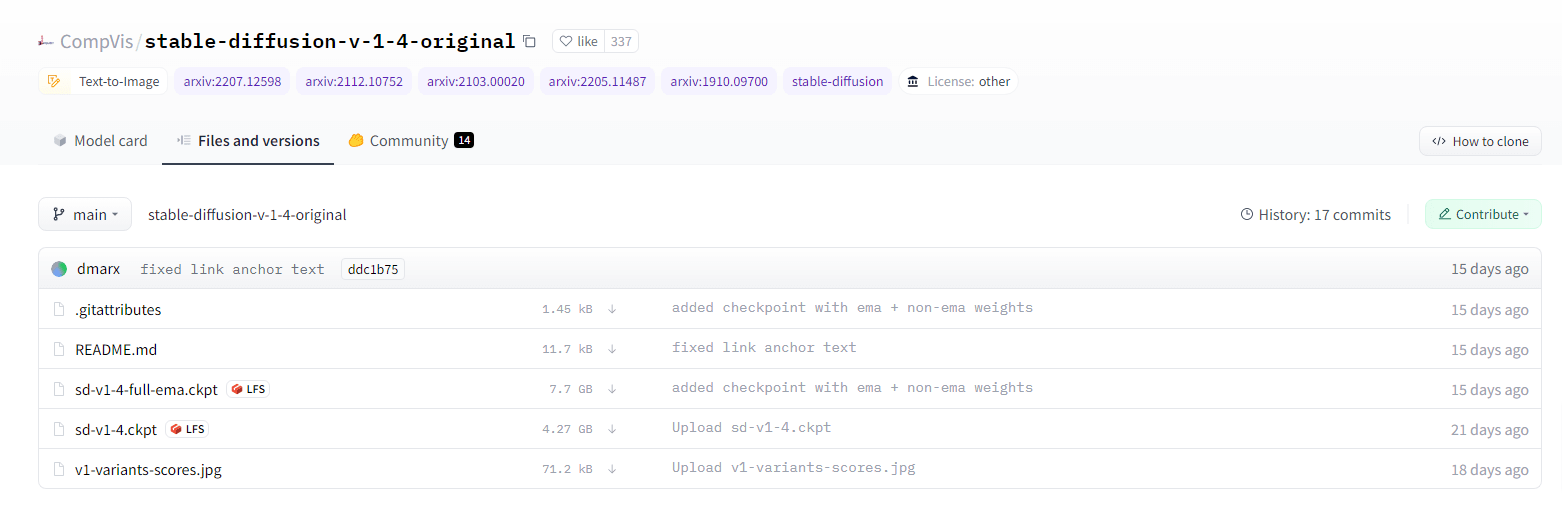Open the breadcrumb stable-diffusion-v-1-4-original path
This screenshot has width=1562, height=510.
[247, 214]
